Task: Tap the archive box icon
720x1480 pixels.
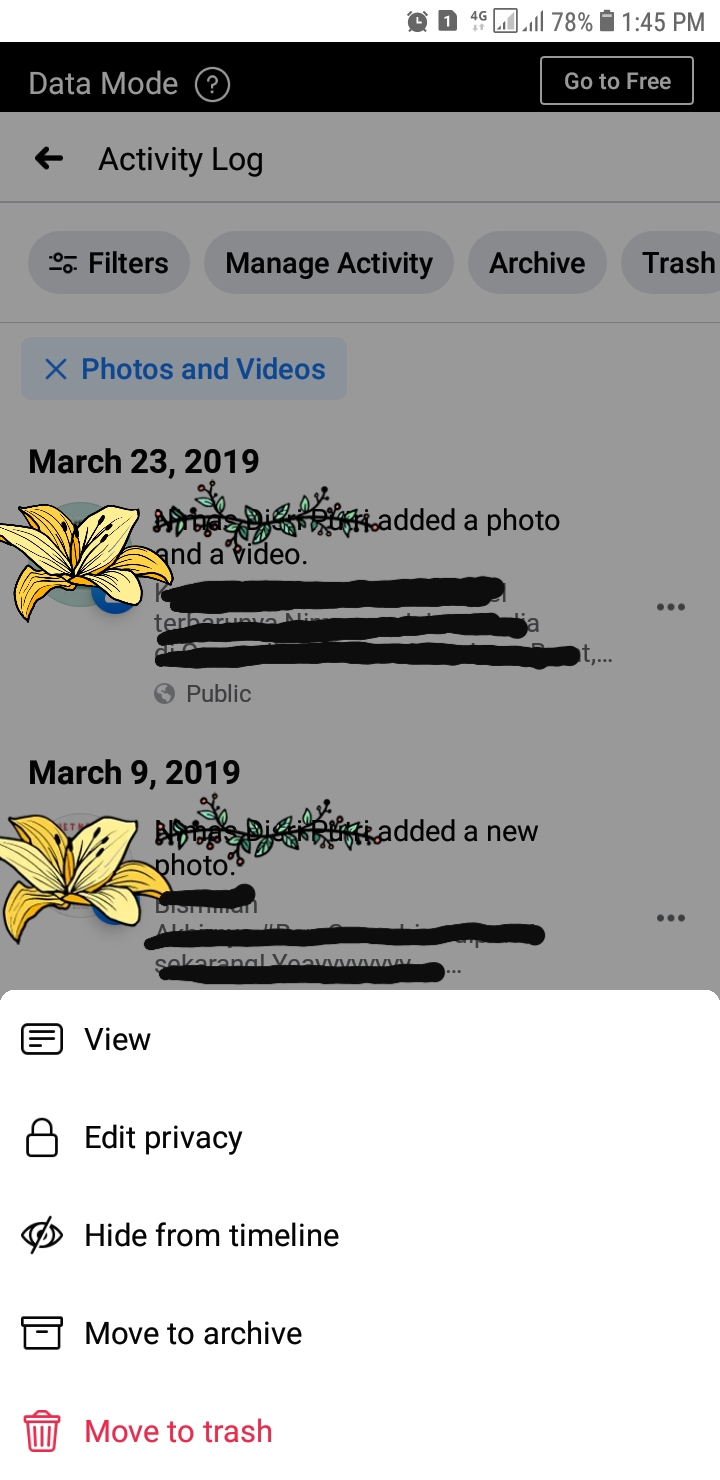Action: coord(42,1333)
